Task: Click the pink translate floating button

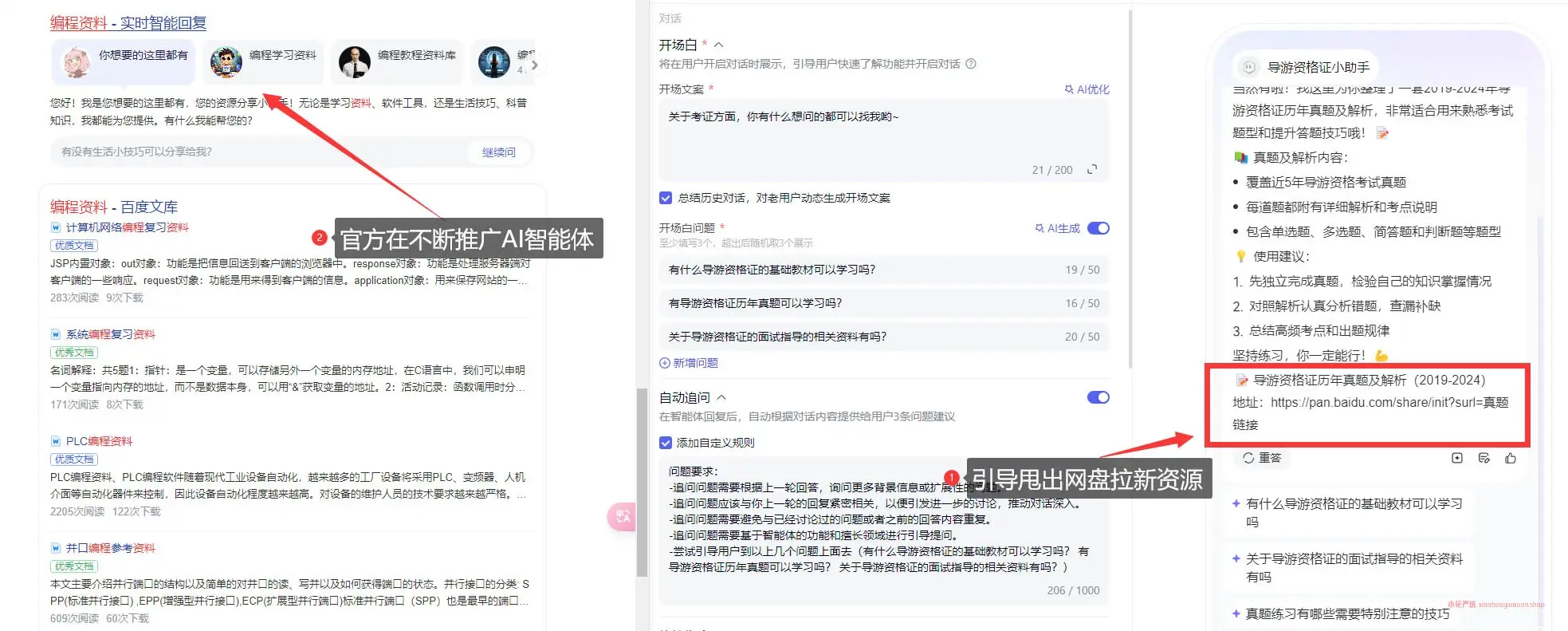Action: (622, 517)
